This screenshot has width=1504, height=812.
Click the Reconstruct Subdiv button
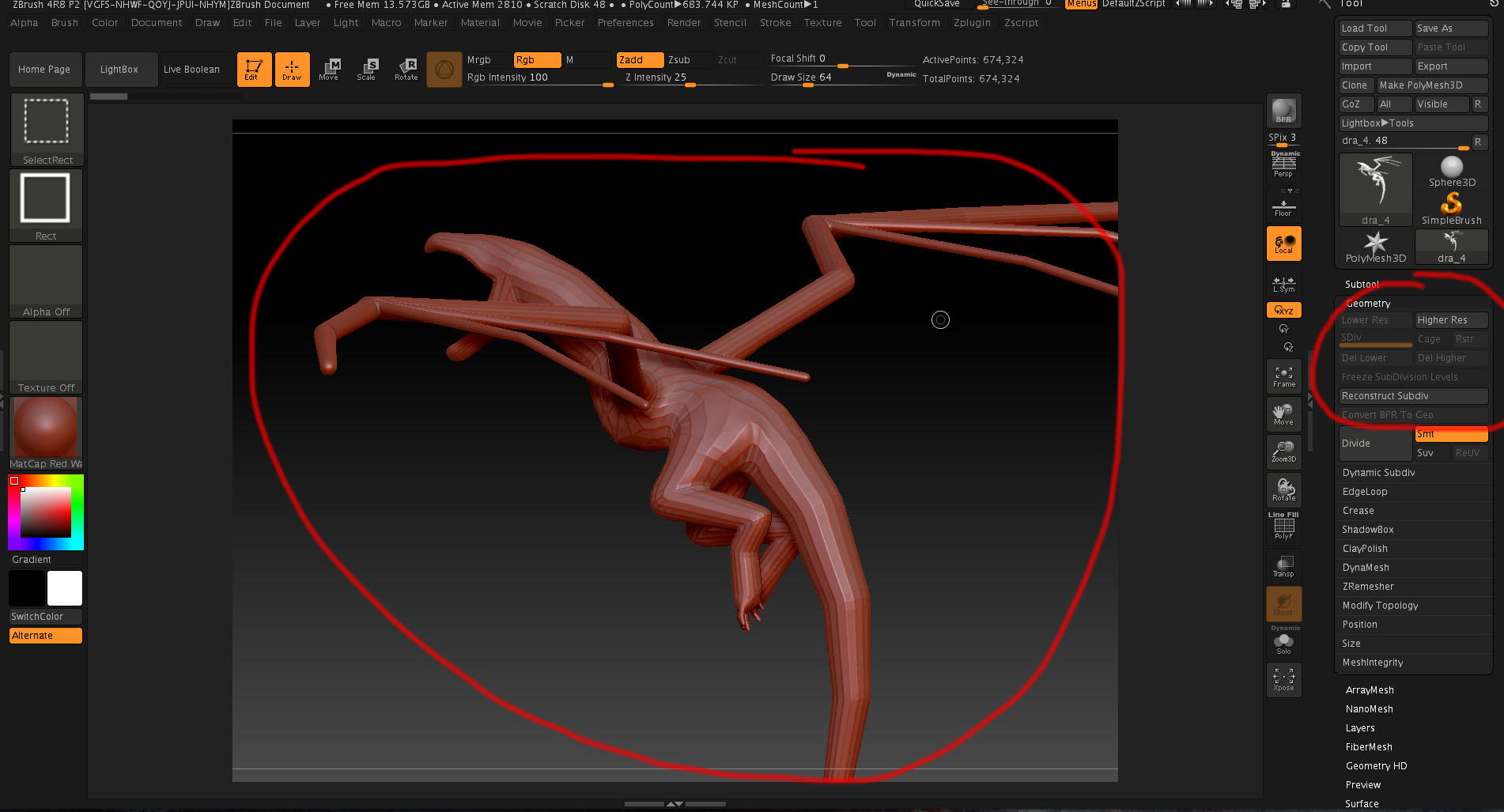[x=1413, y=396]
